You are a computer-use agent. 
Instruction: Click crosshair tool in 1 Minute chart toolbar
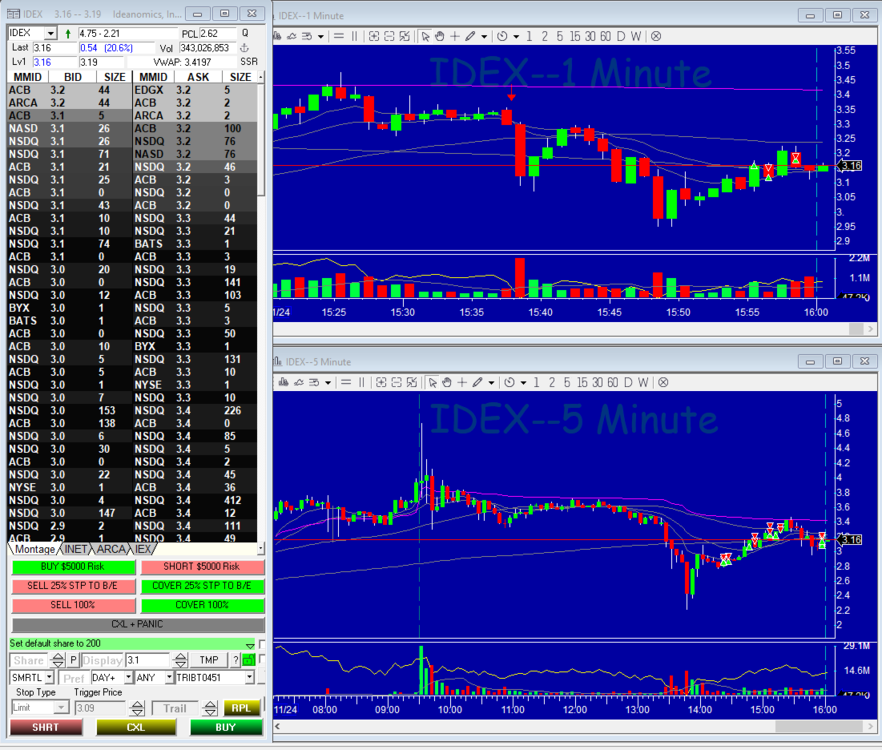point(455,36)
